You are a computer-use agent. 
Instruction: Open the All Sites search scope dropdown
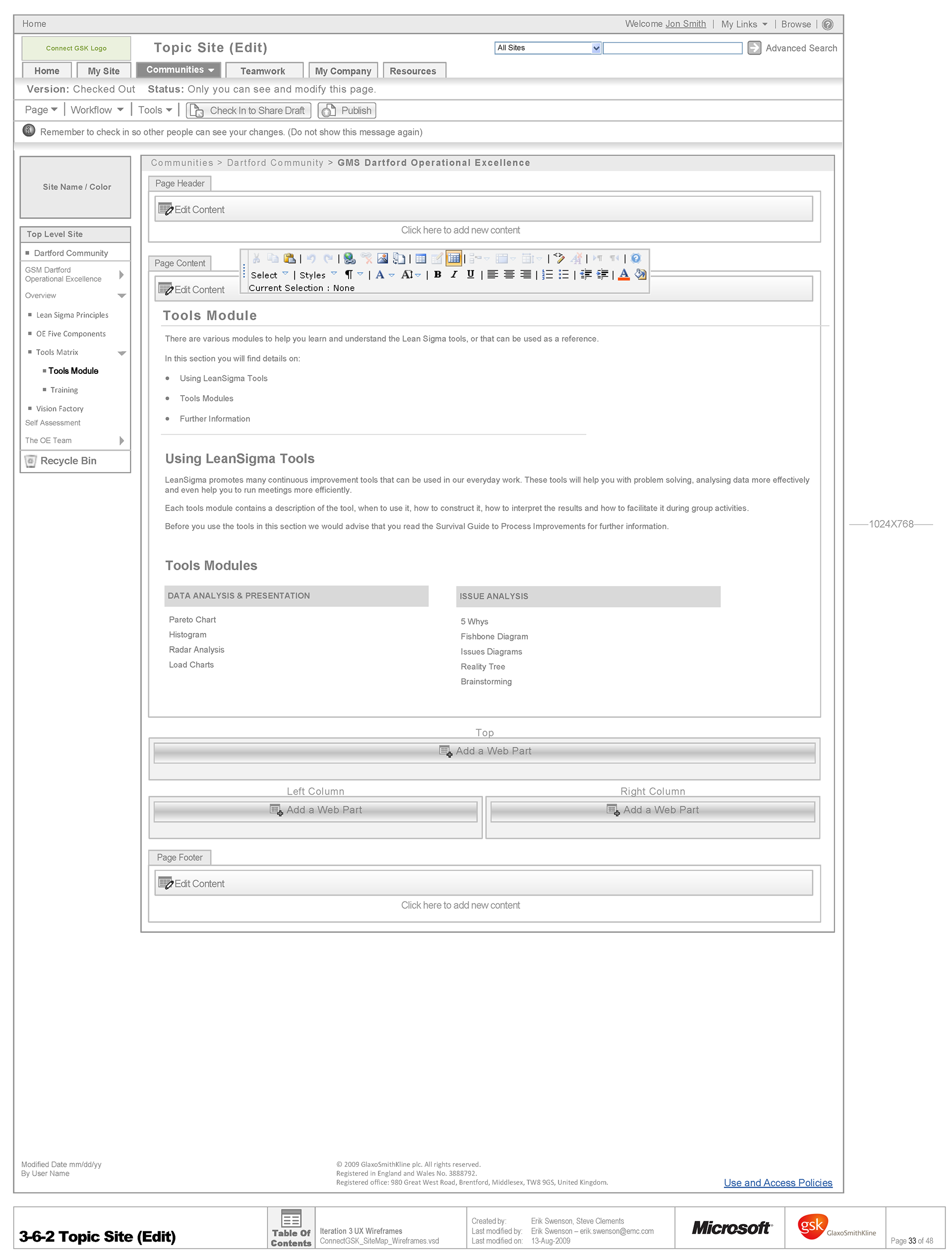coord(595,48)
